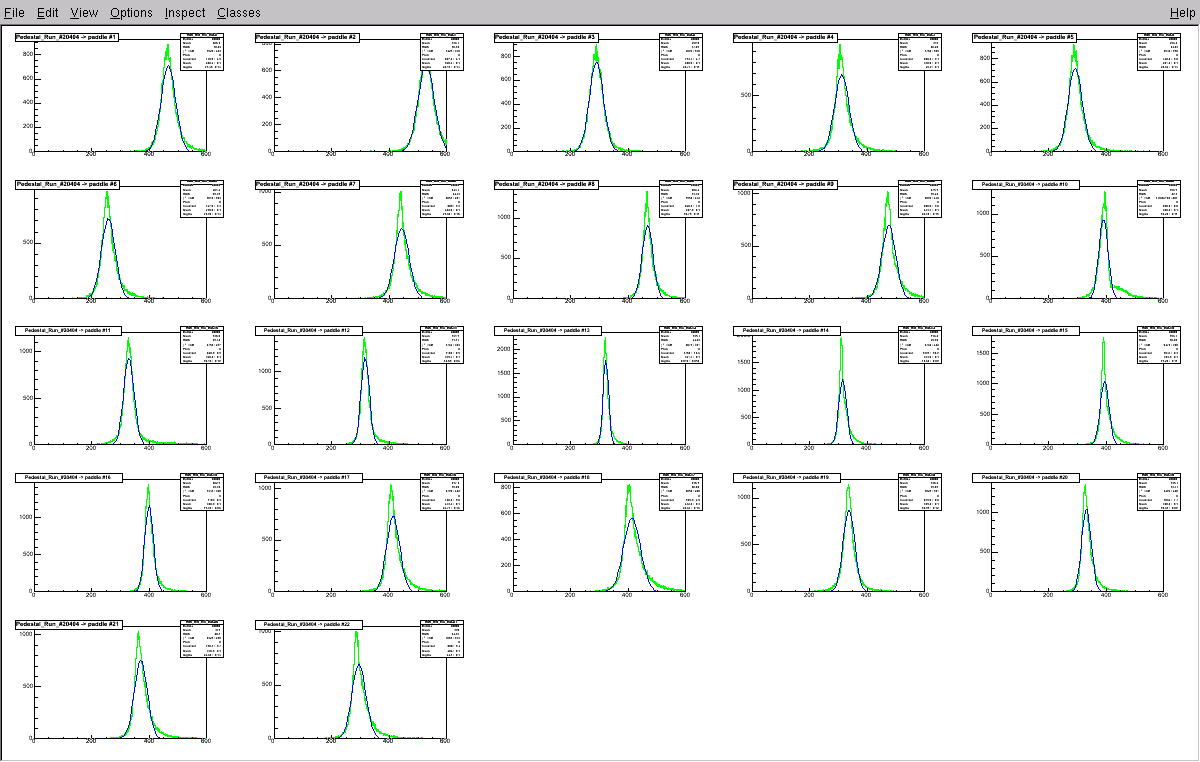Click the statistics box of paddle #18 plot
The height and width of the screenshot is (762, 1200).
tap(681, 492)
